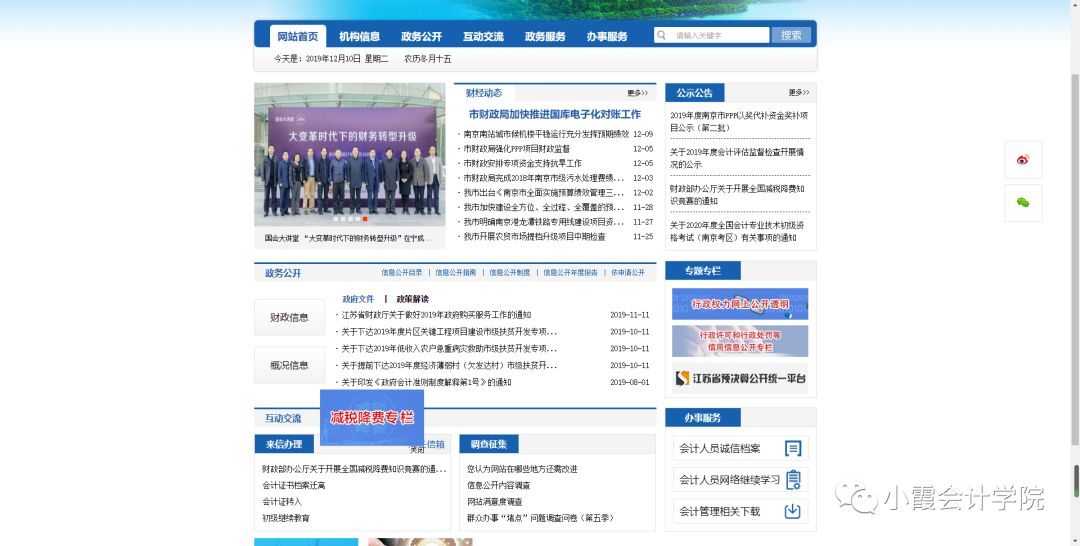Viewport: 1080px width, 546px height.
Task: Open 关于印发《政府会计准则制度解释第1号》的通知
Action: (x=426, y=382)
